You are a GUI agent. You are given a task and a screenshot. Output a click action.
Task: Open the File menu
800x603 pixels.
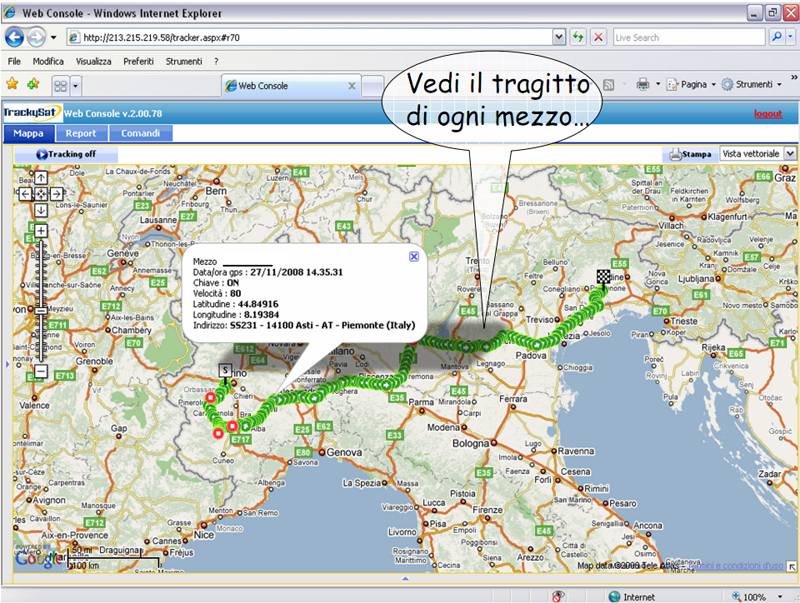[x=14, y=61]
